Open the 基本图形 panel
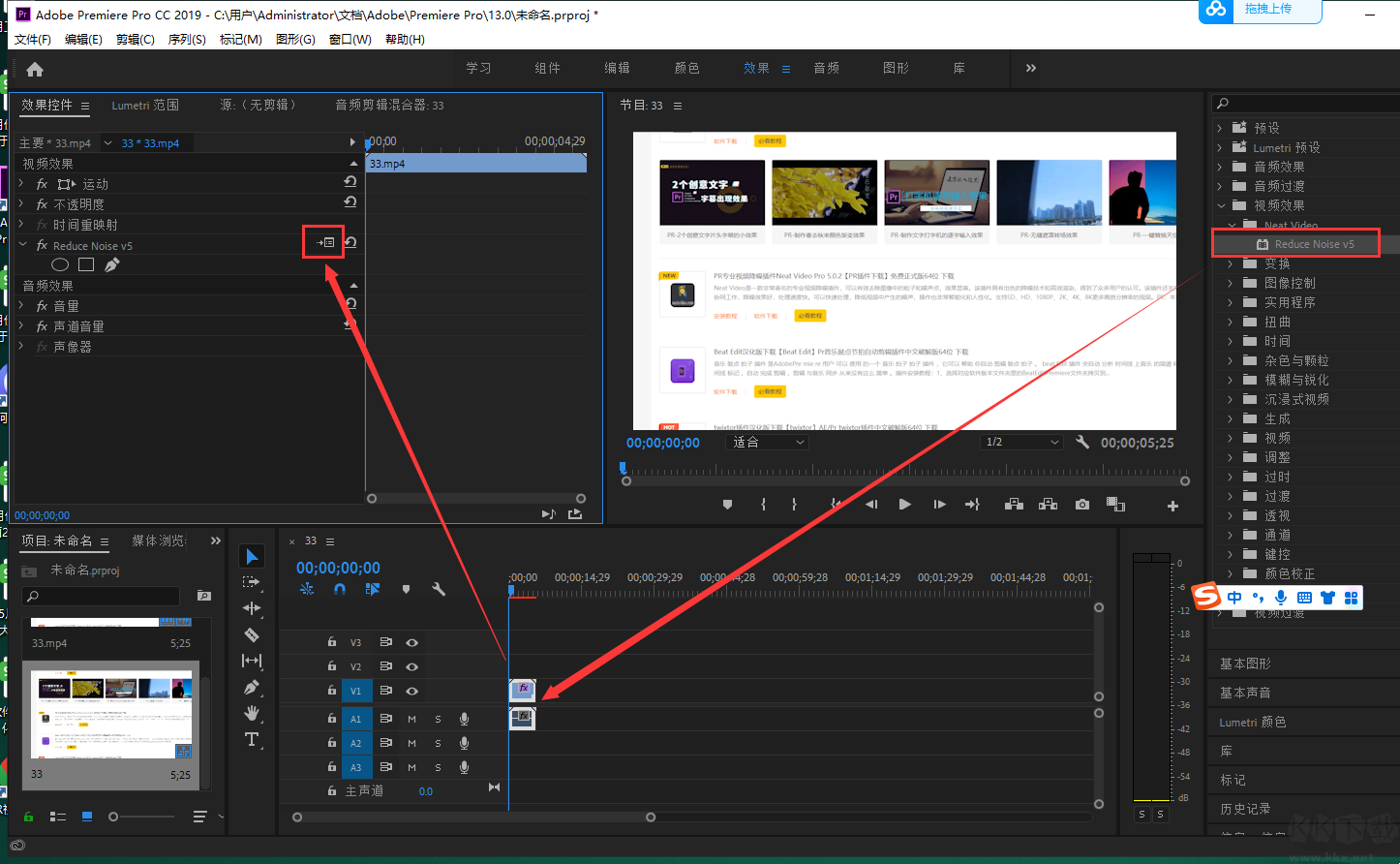The height and width of the screenshot is (864, 1400). [1245, 663]
